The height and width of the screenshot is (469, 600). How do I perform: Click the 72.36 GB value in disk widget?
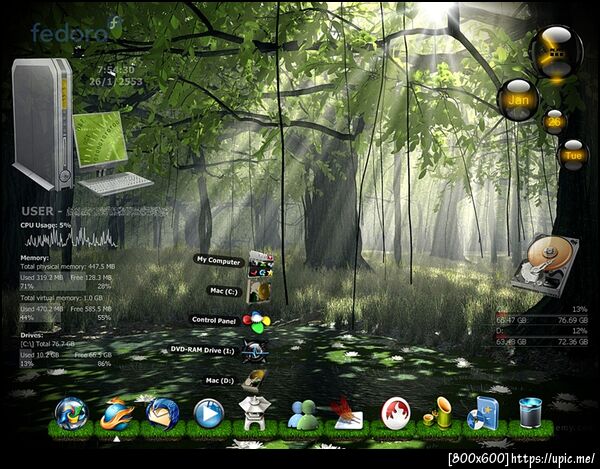click(x=572, y=342)
